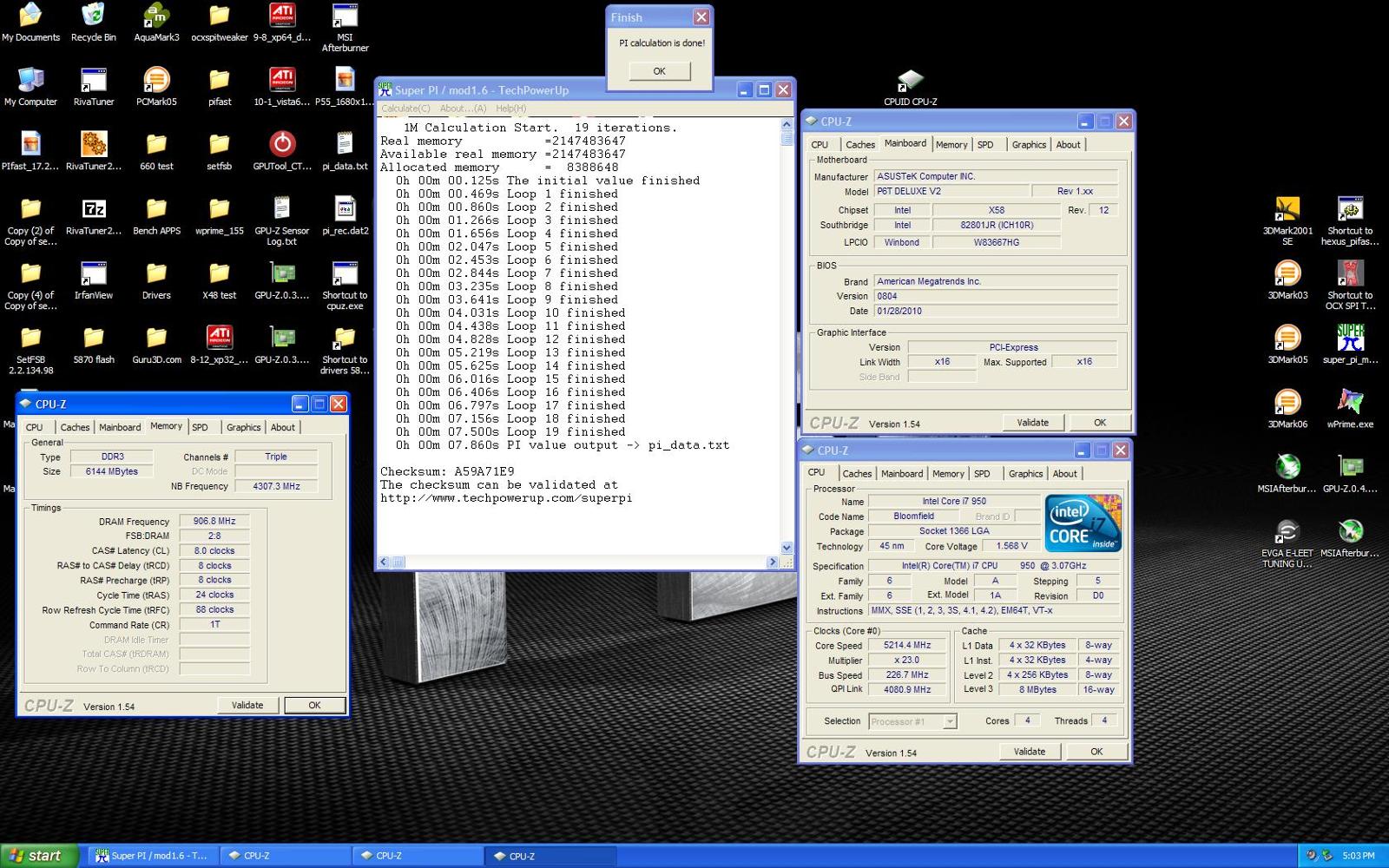Open the ocxspitweaker folder icon
The image size is (1389, 868).
[x=220, y=23]
